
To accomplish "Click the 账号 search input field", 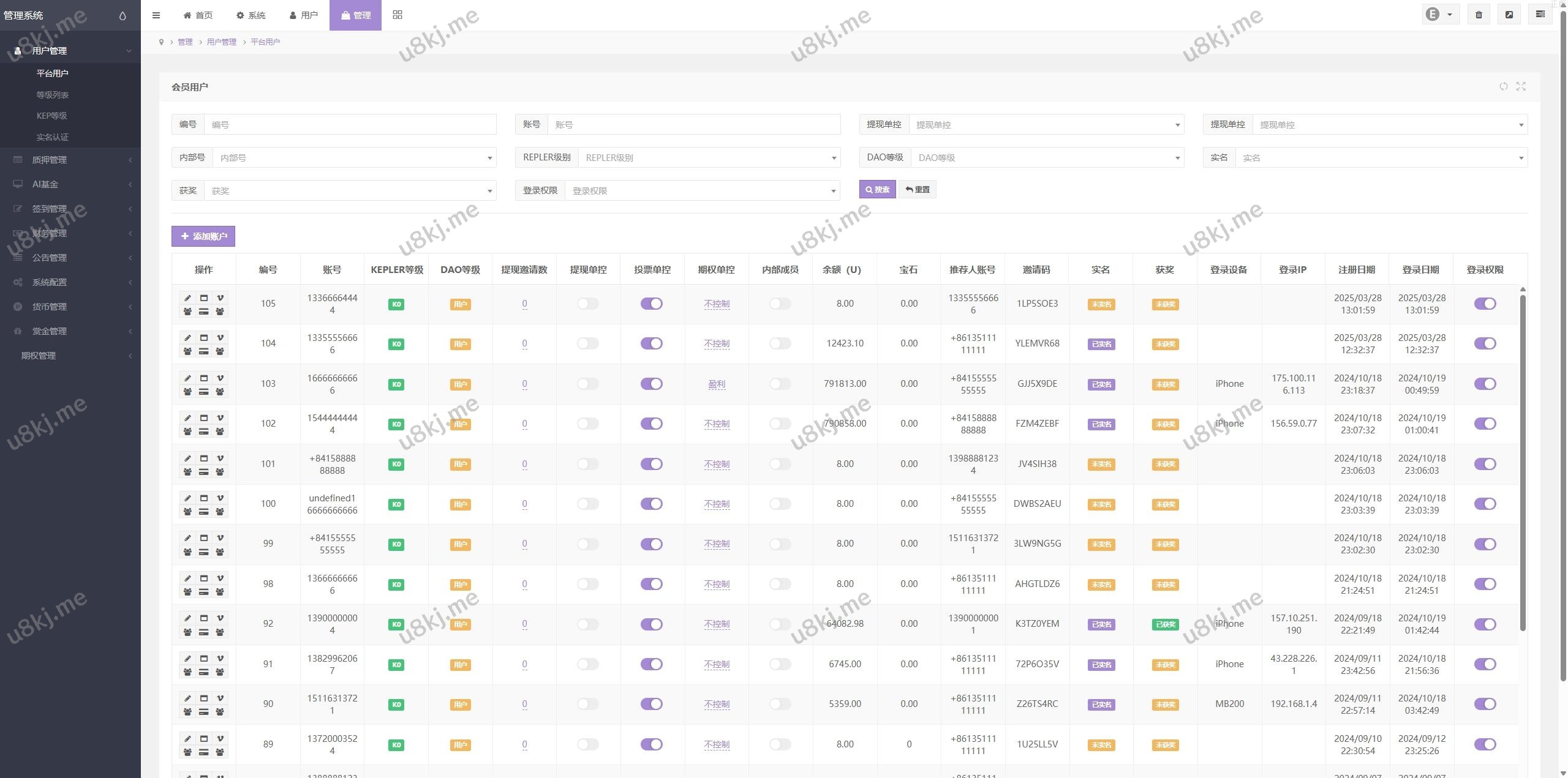I will 693,125.
